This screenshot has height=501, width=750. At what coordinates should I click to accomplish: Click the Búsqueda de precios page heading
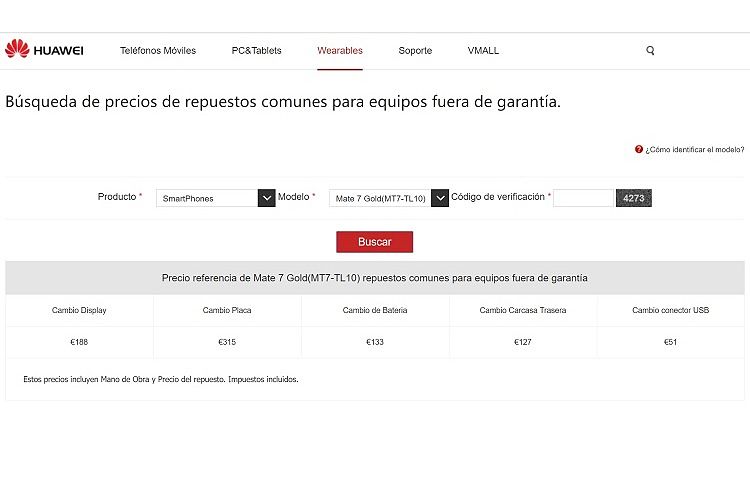(x=283, y=101)
